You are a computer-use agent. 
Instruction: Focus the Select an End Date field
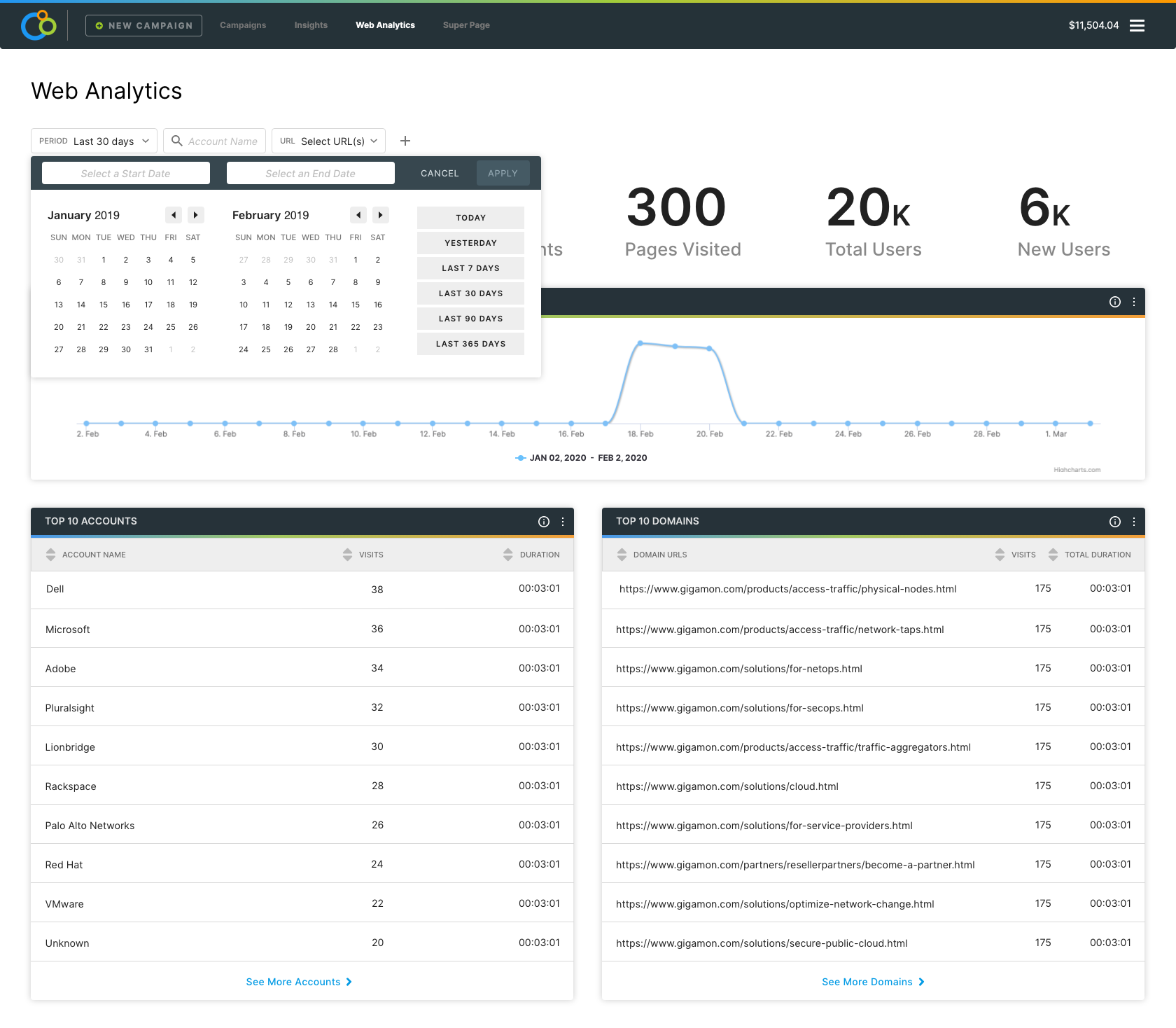coord(311,173)
